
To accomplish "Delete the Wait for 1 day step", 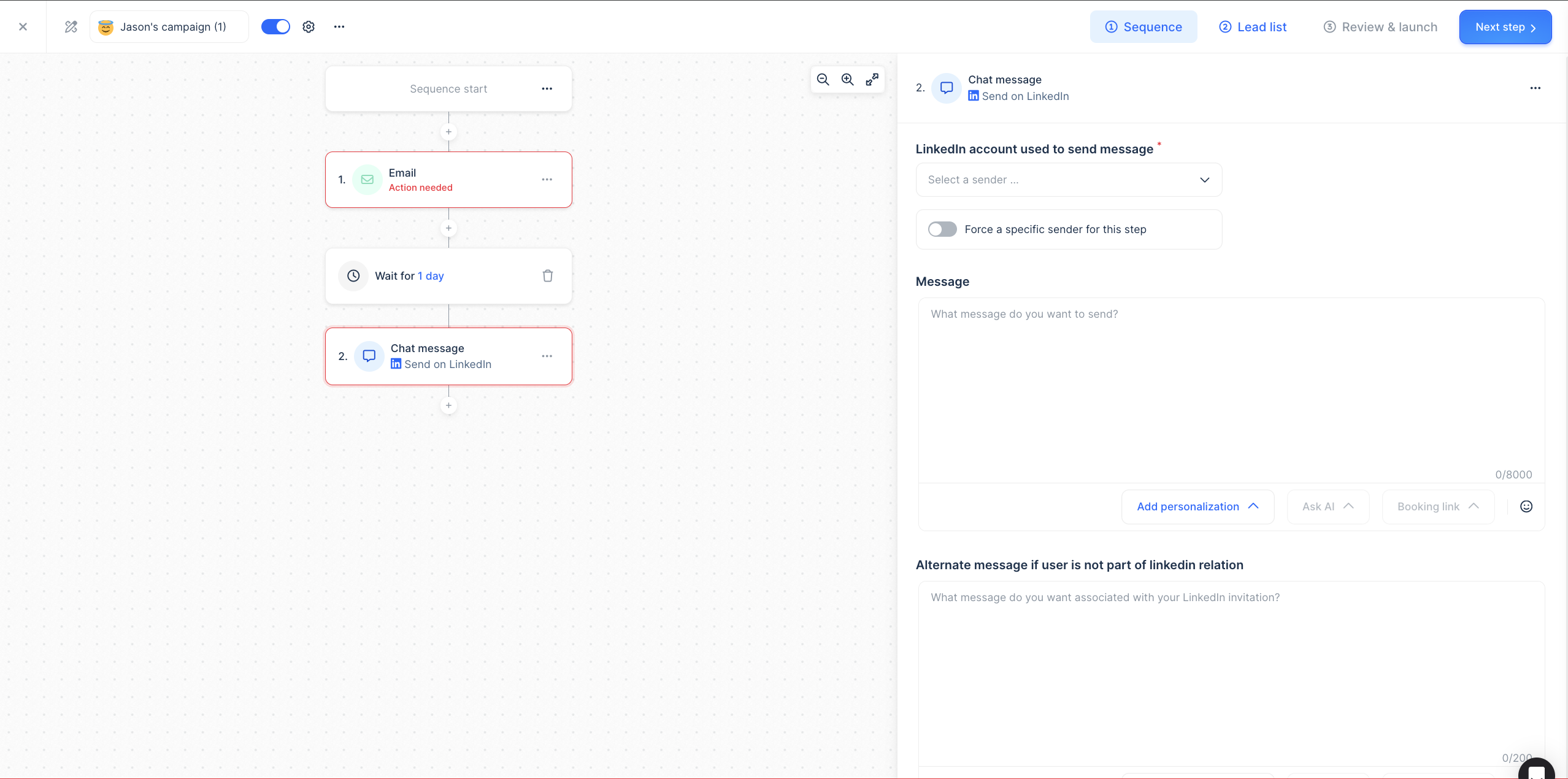I will [547, 276].
